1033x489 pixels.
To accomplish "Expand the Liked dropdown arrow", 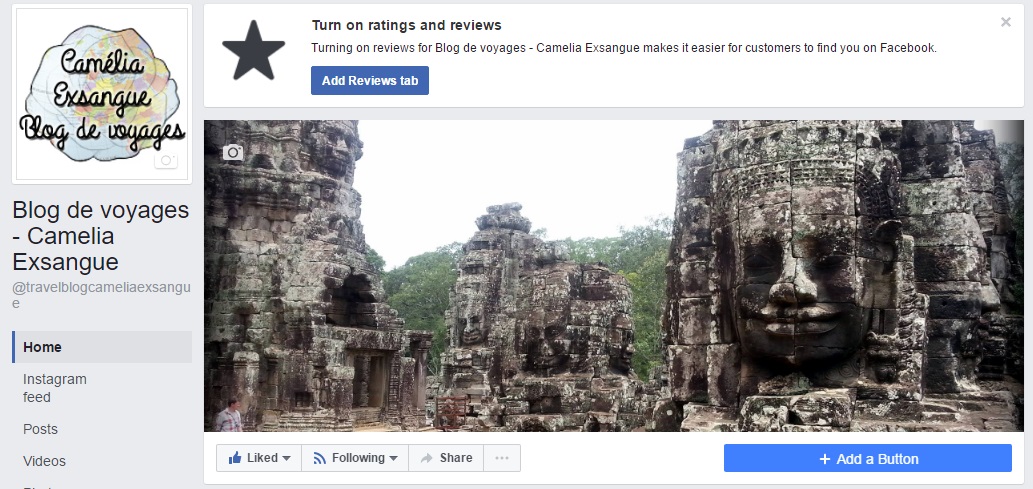I will [287, 458].
